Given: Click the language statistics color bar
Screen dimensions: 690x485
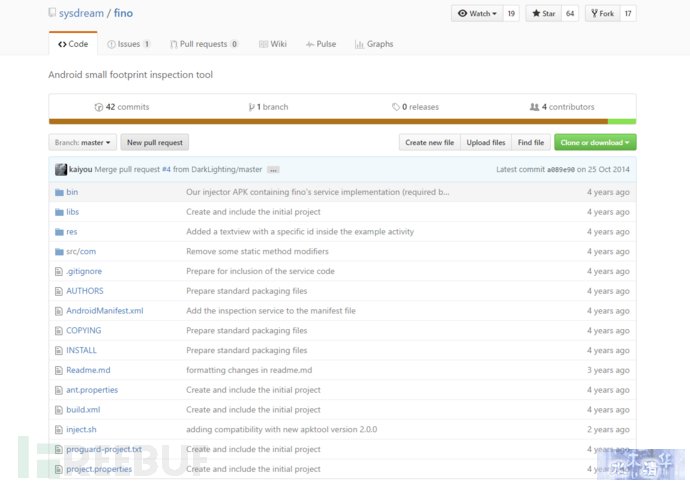Looking at the screenshot, I should [342, 121].
